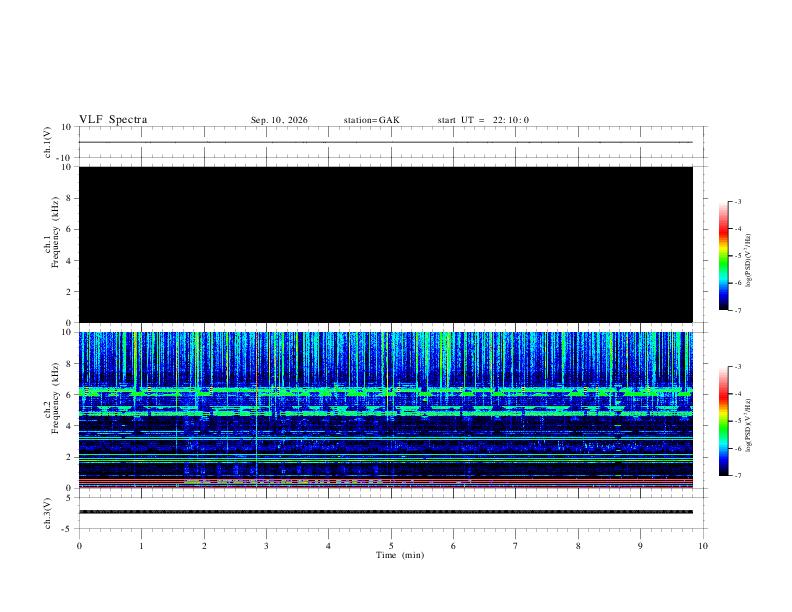792x612 pixels.
Task: Click the red band at bottom of ch.2 spectrogram
Action: (x=386, y=482)
